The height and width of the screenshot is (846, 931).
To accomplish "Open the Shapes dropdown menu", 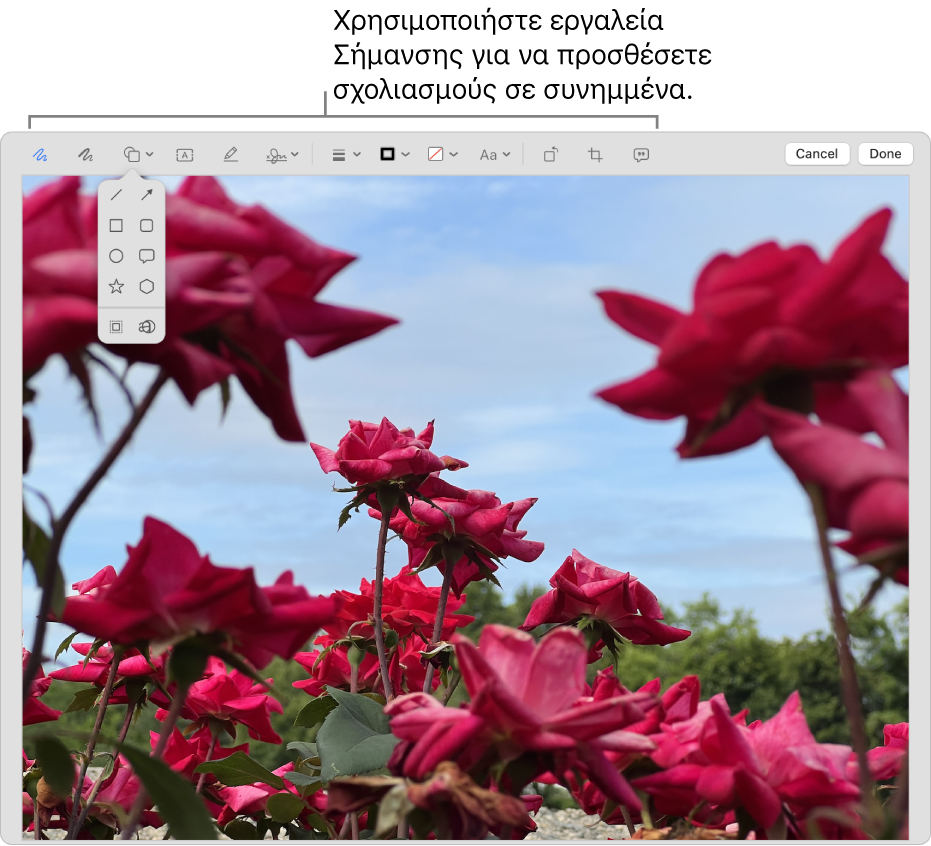I will 138,155.
